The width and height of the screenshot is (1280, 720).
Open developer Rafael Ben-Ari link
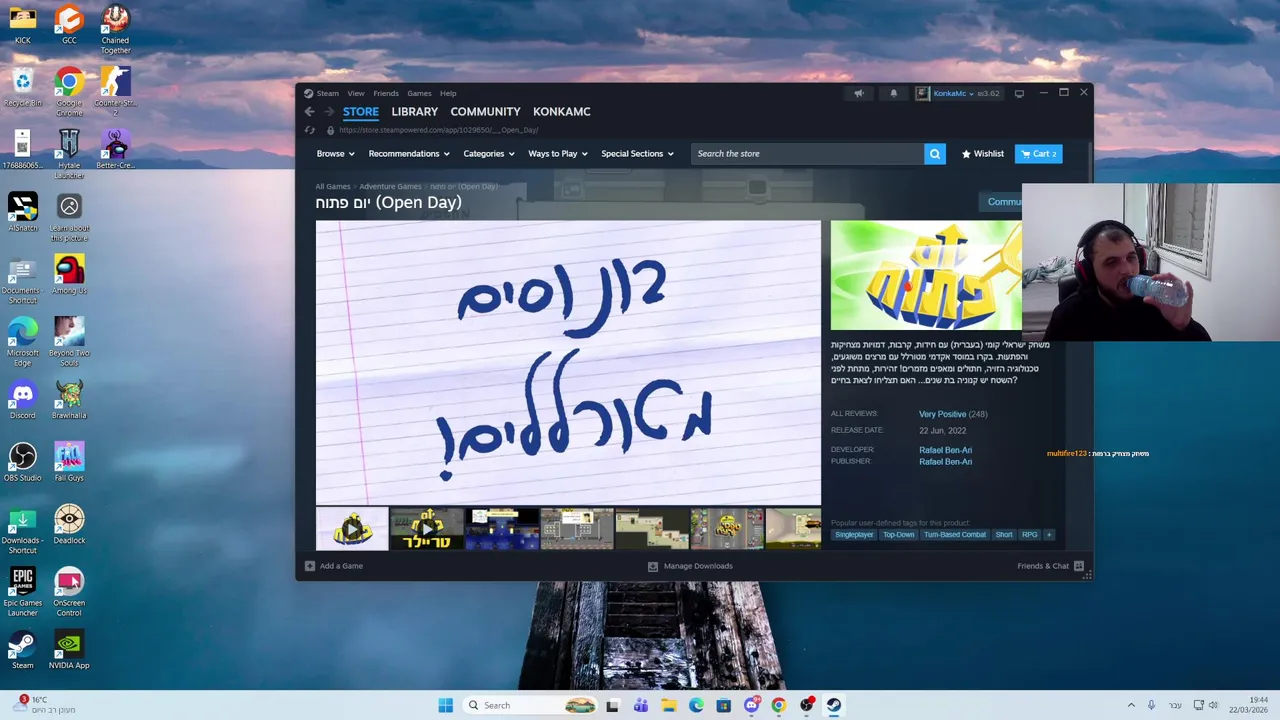point(945,450)
